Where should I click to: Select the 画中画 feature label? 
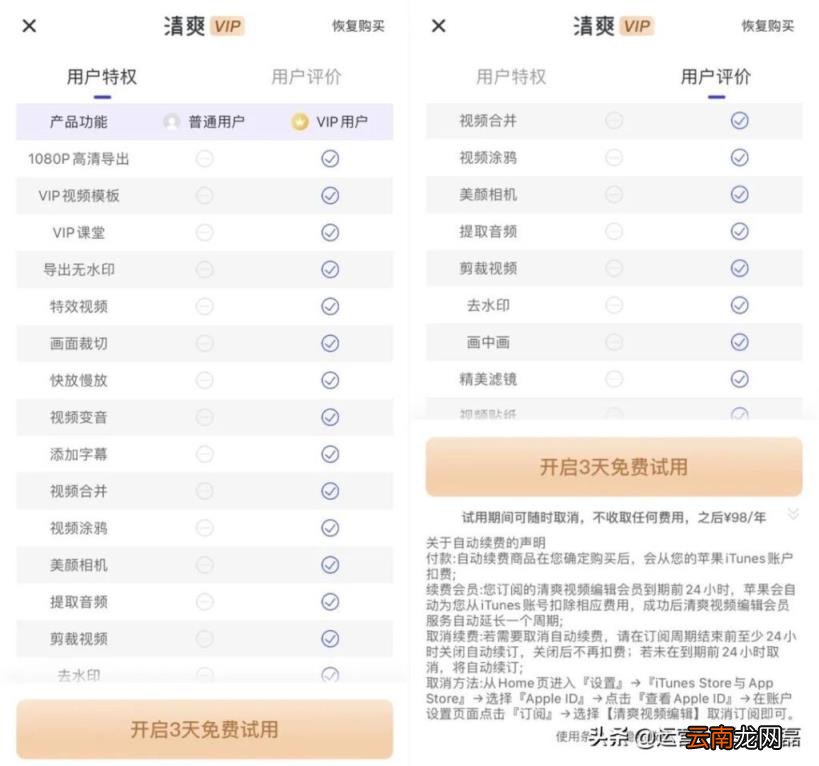[488, 343]
